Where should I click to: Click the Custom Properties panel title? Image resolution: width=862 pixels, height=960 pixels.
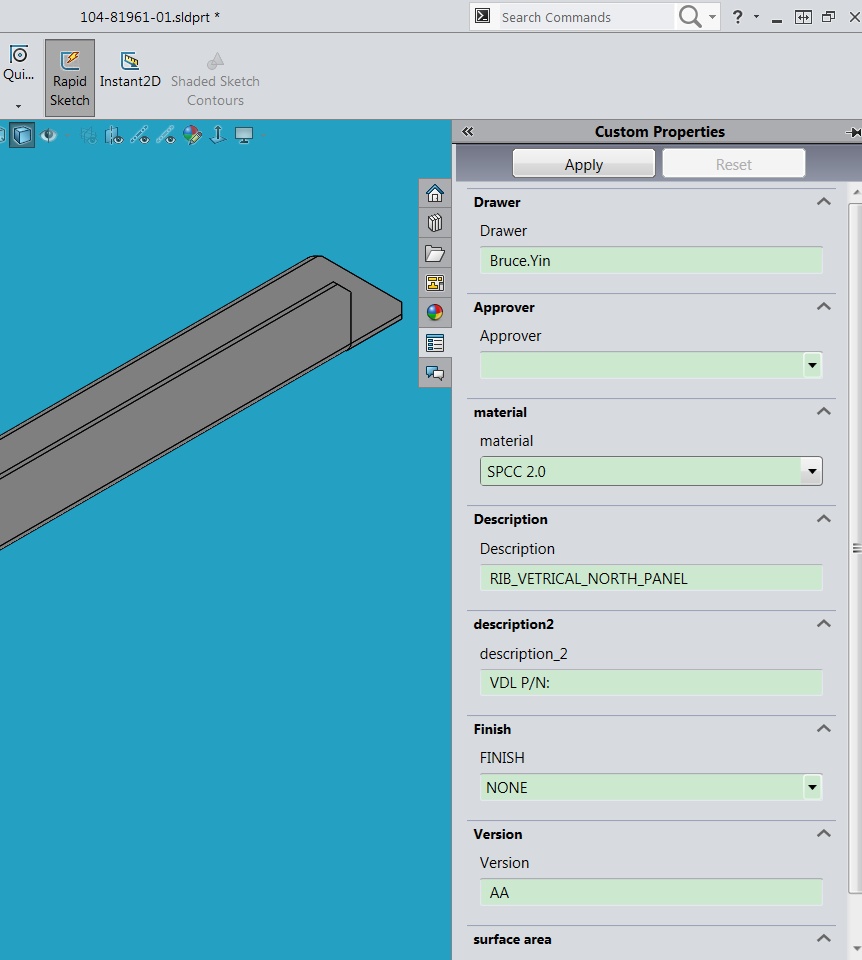(659, 132)
